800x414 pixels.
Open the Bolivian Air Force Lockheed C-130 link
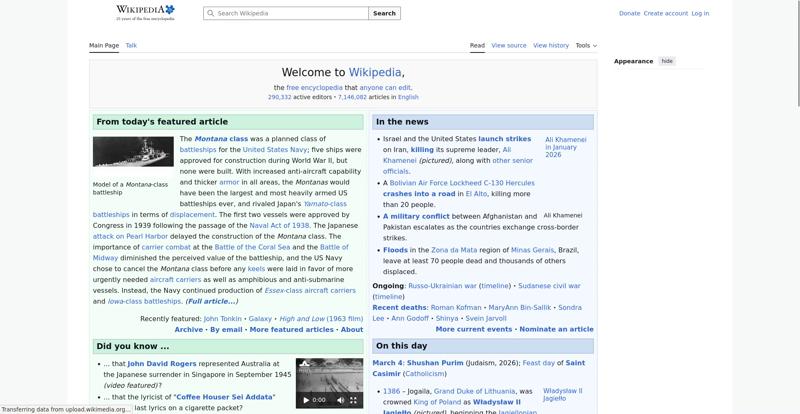[x=461, y=183]
